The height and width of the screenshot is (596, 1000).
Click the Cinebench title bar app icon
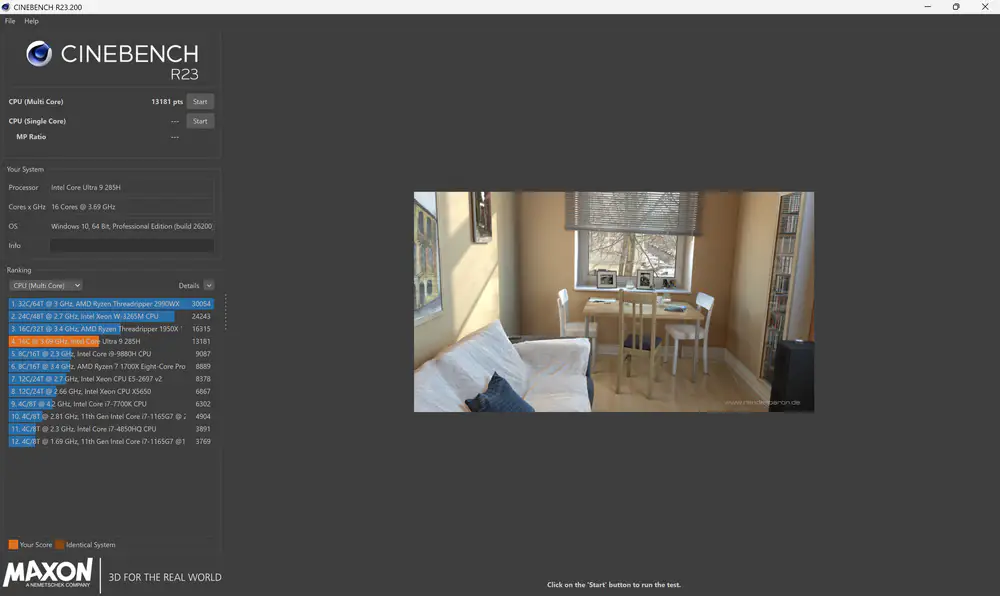tap(6, 7)
